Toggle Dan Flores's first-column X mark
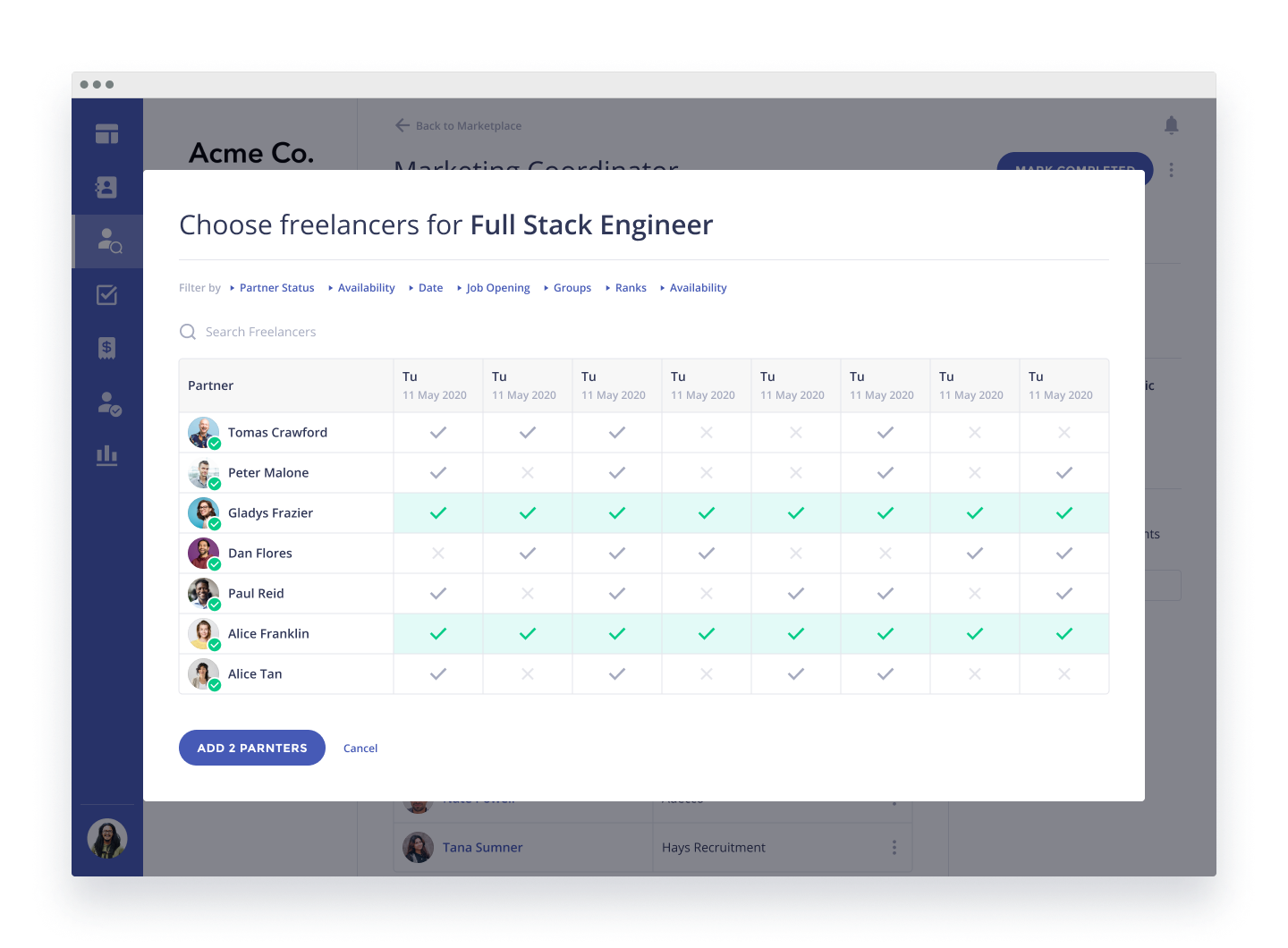Viewport: 1288px width, 948px height. [x=438, y=554]
